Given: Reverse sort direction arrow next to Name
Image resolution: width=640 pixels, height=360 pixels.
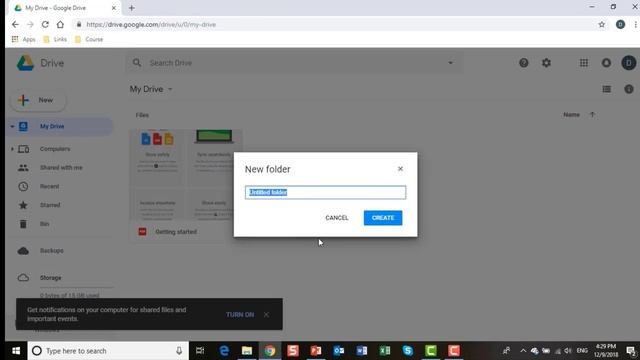Looking at the screenshot, I should 592,115.
